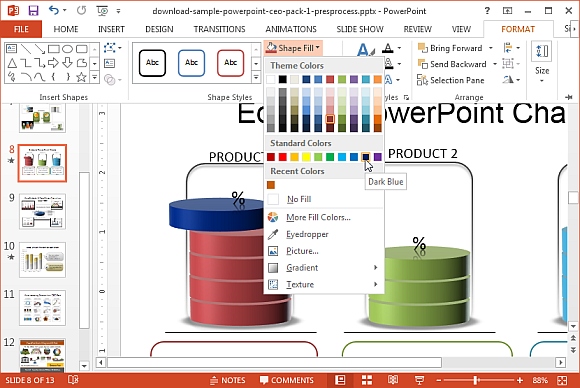Select slide 9 thumbnail
The width and height of the screenshot is (580, 388).
(43, 211)
